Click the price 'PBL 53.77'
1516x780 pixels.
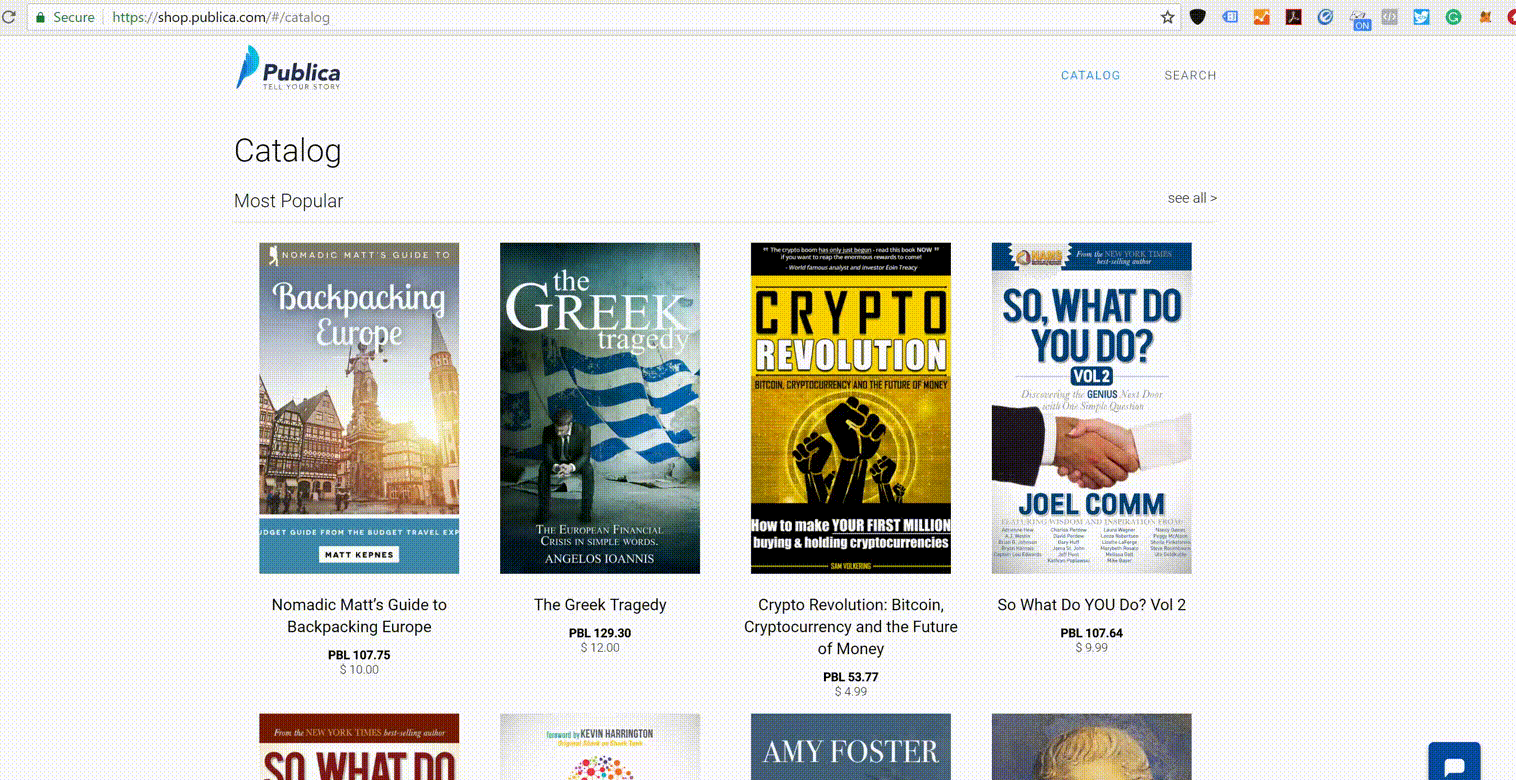pyautogui.click(x=851, y=677)
